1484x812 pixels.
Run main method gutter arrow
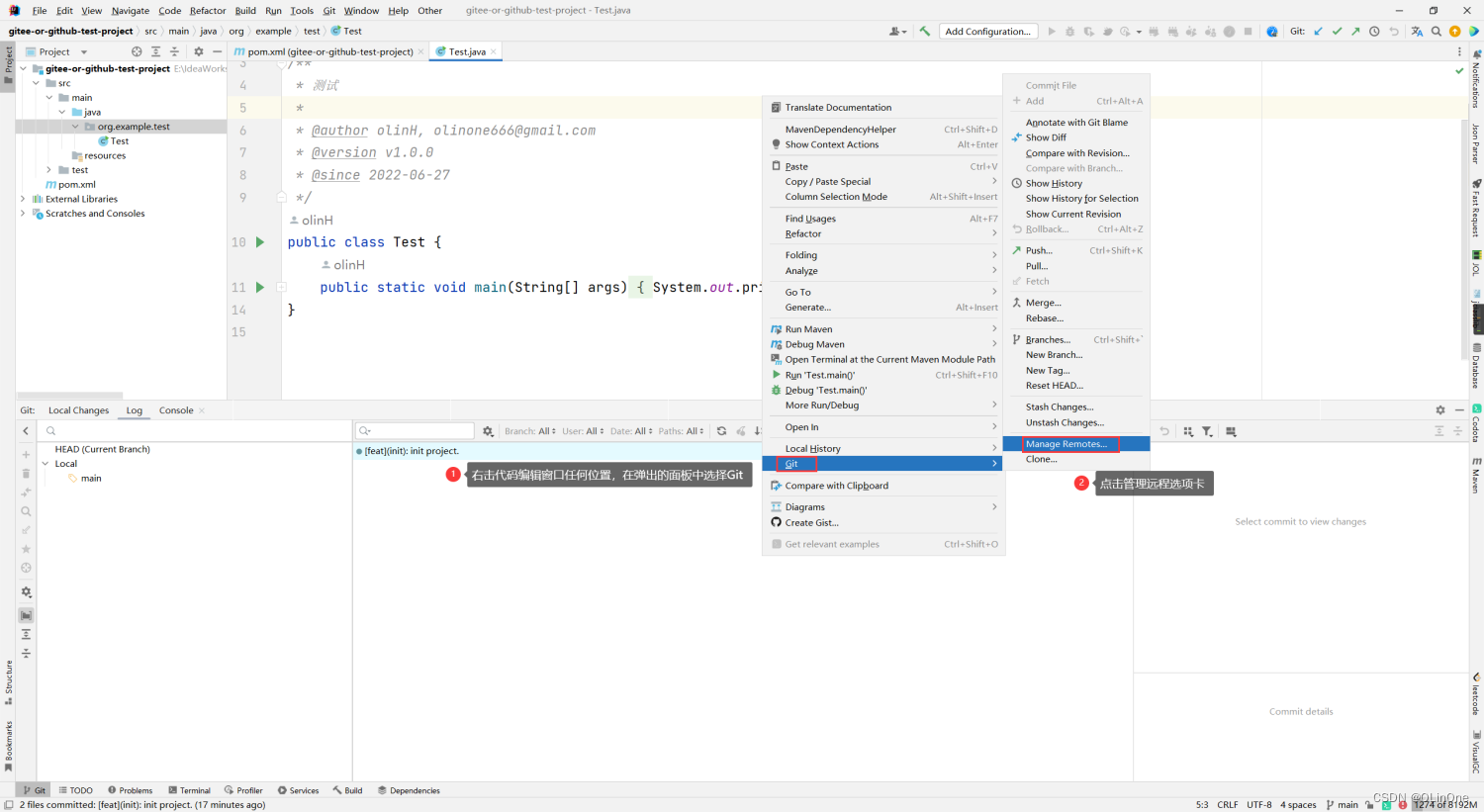point(260,287)
